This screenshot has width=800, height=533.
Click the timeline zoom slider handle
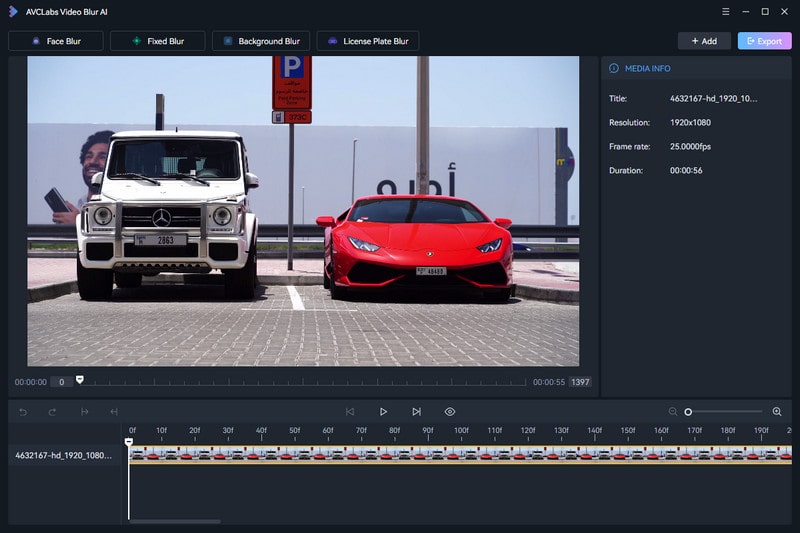688,412
